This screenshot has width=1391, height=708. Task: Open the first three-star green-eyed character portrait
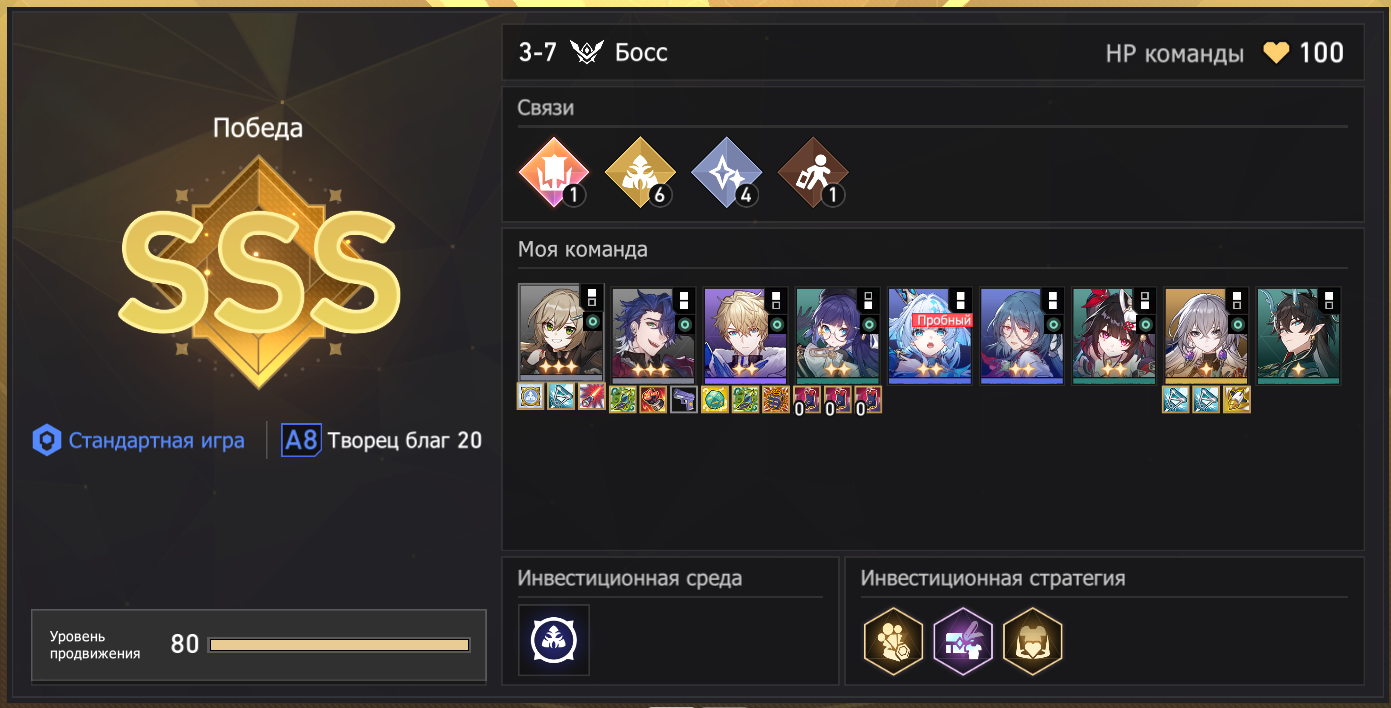click(561, 334)
